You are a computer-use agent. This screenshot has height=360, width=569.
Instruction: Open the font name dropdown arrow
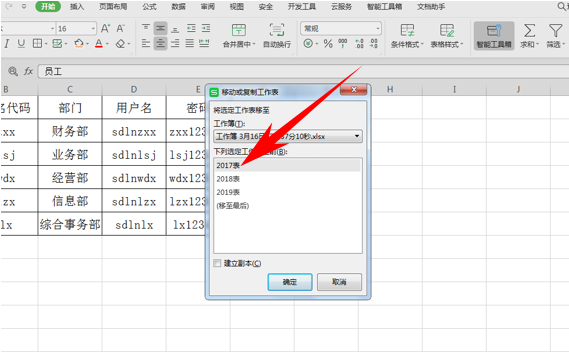[53, 28]
